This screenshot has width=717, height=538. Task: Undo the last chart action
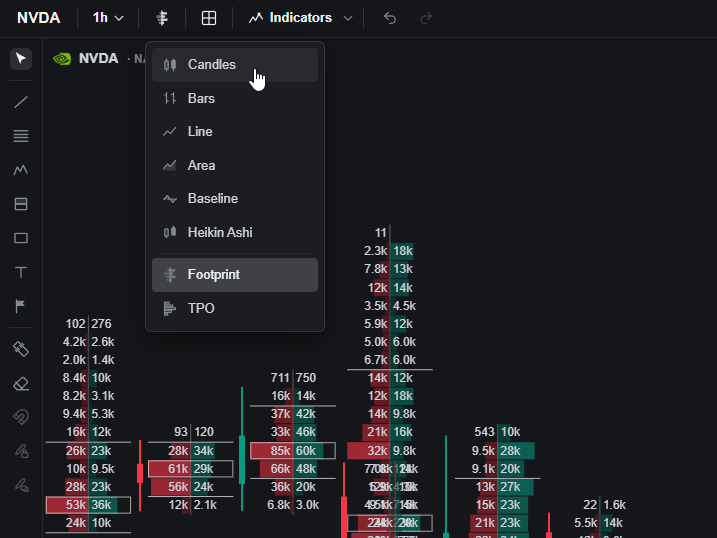(x=390, y=18)
